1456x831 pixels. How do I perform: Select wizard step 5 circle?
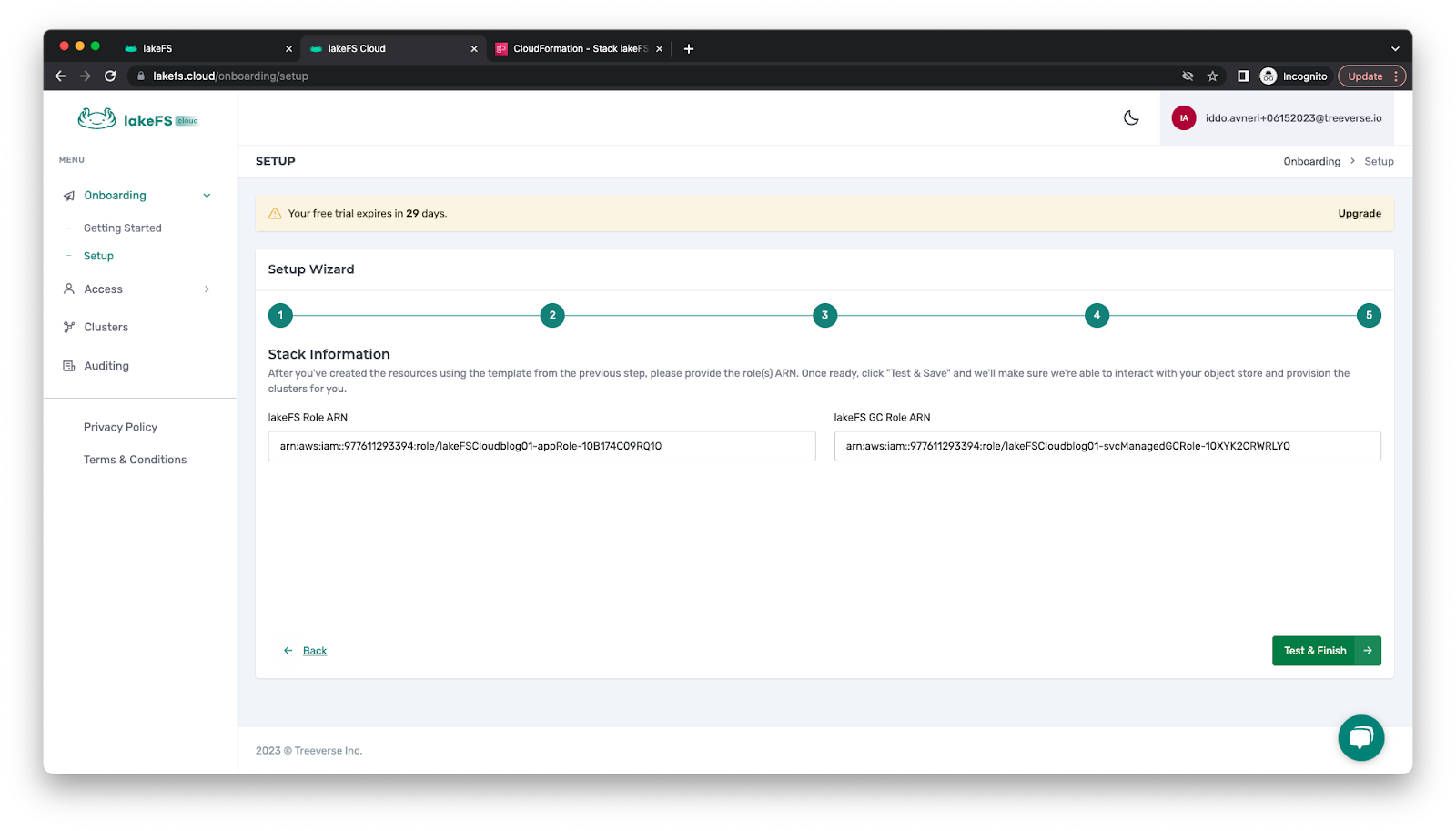pyautogui.click(x=1369, y=316)
